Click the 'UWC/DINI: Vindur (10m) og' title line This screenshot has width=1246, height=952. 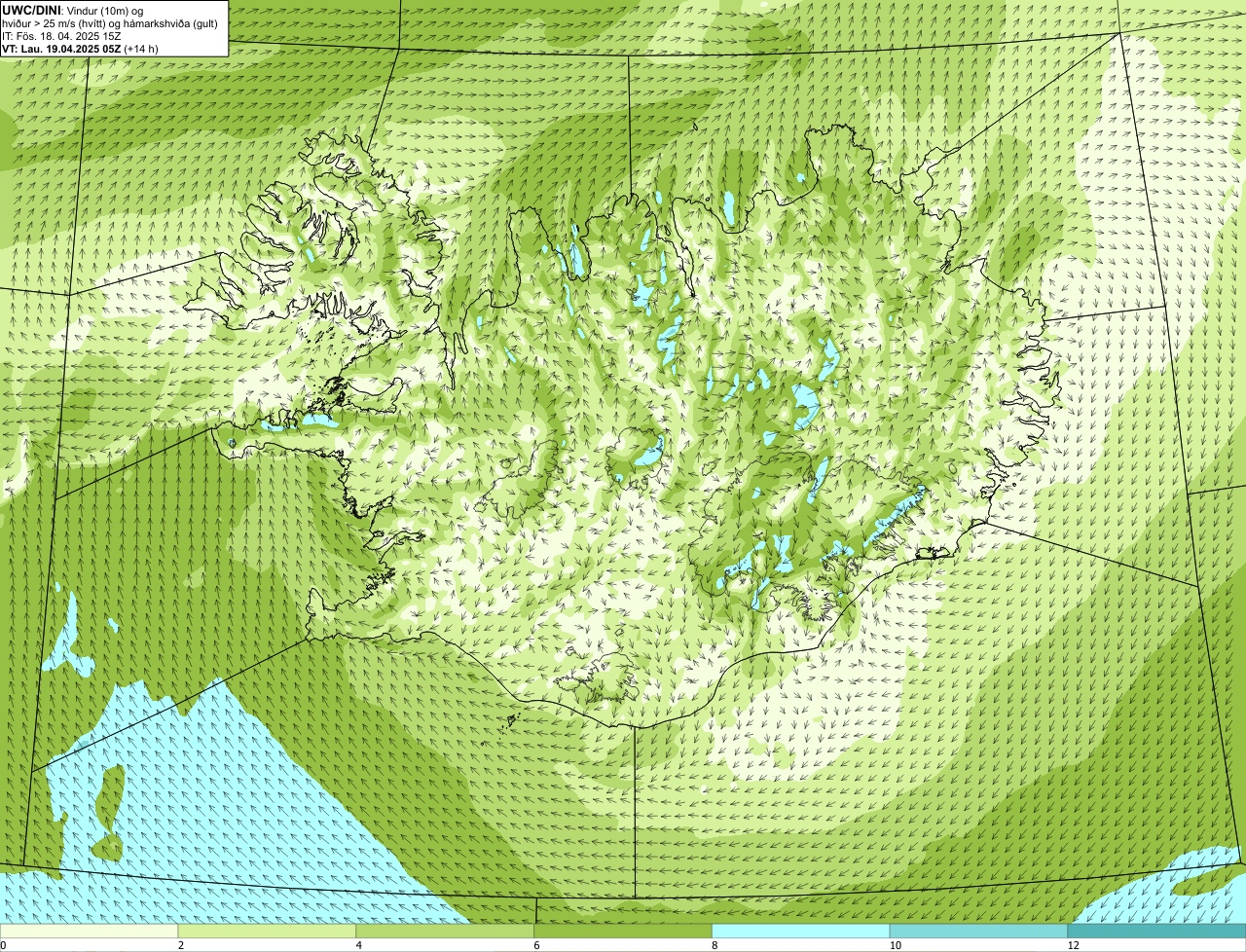pos(73,10)
